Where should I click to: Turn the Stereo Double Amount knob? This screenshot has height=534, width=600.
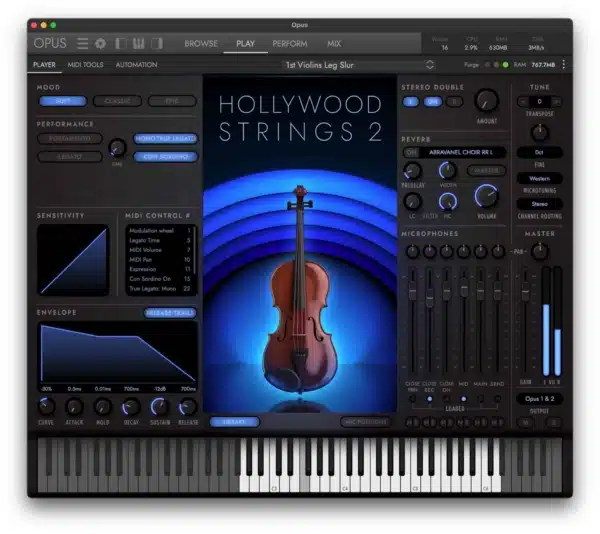pos(486,101)
